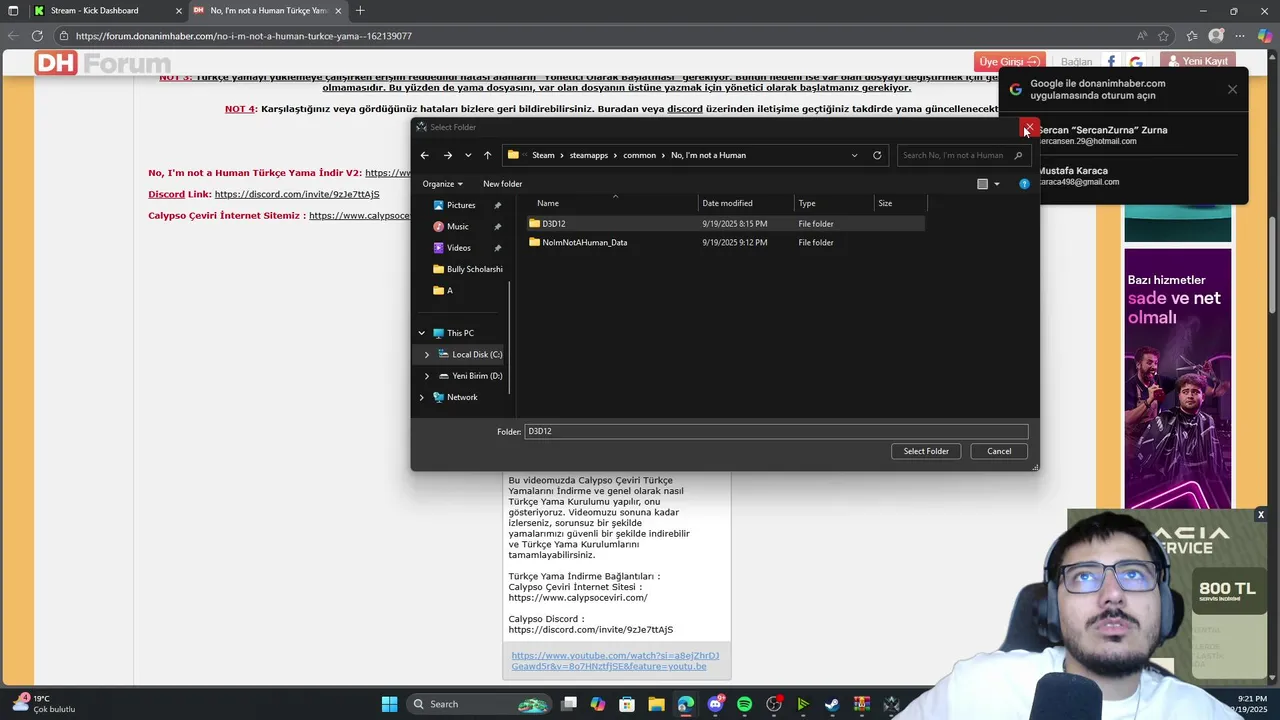Image resolution: width=1280 pixels, height=720 pixels.
Task: Open weather widget showing 19°C
Action: 45,704
